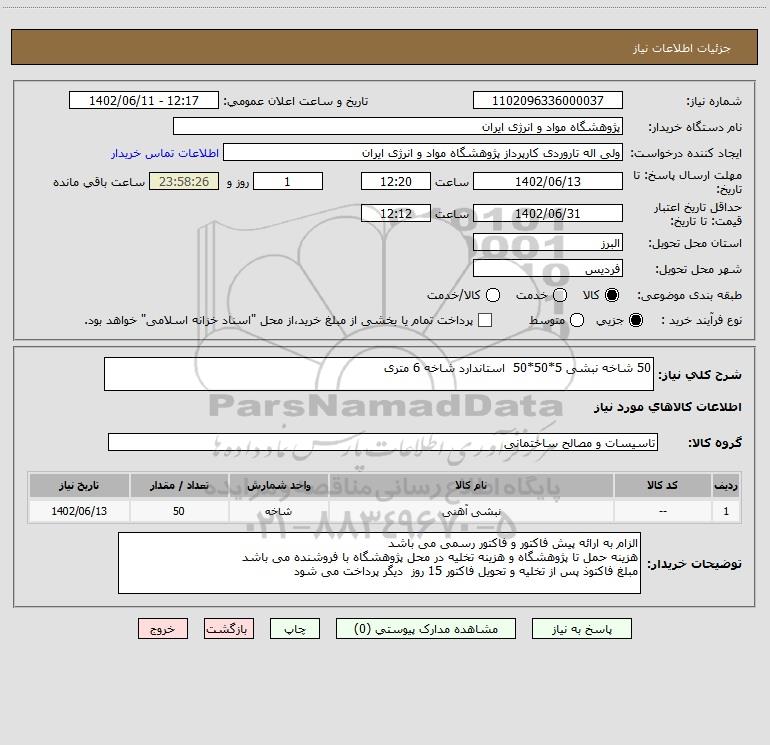Click the buyer name field پژوهشگاه مواد و انرژی ایران
The width and height of the screenshot is (770, 745).
coord(398,126)
